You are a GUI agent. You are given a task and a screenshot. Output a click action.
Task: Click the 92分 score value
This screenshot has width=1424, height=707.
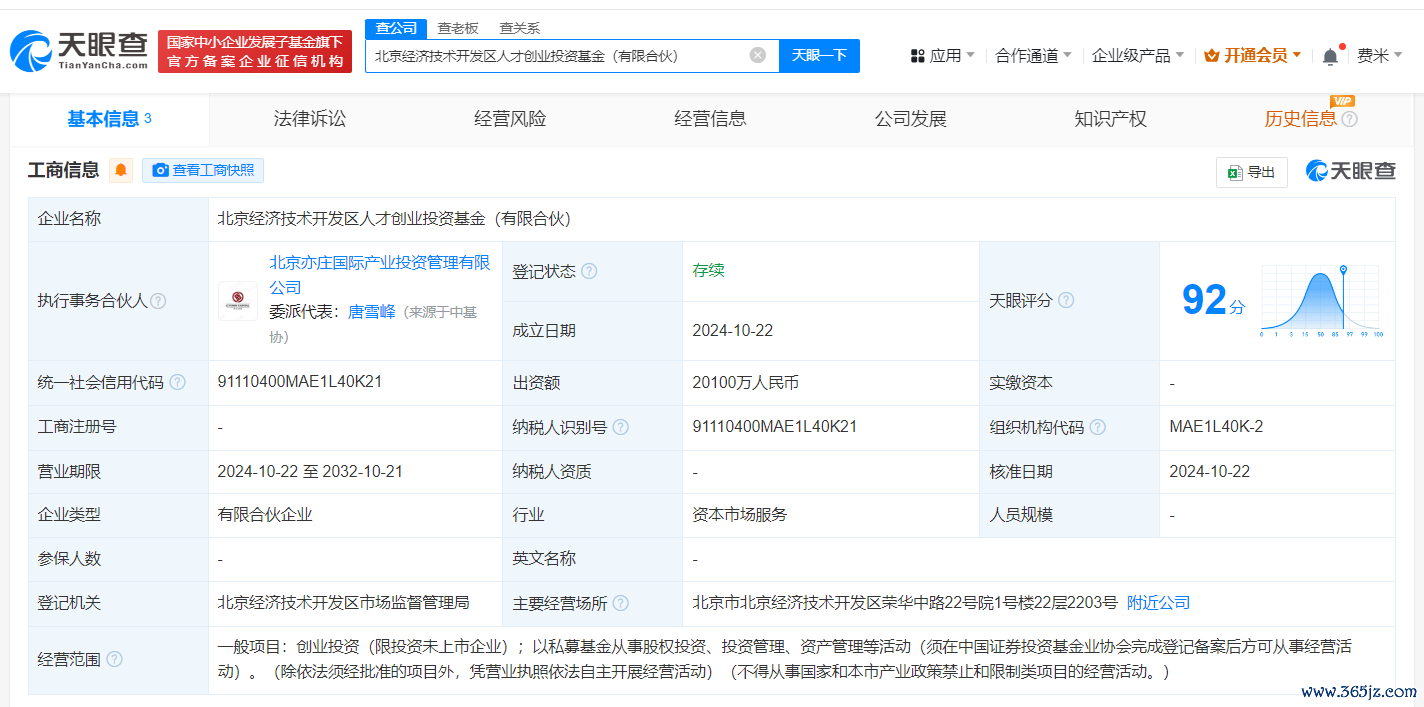pos(1213,300)
